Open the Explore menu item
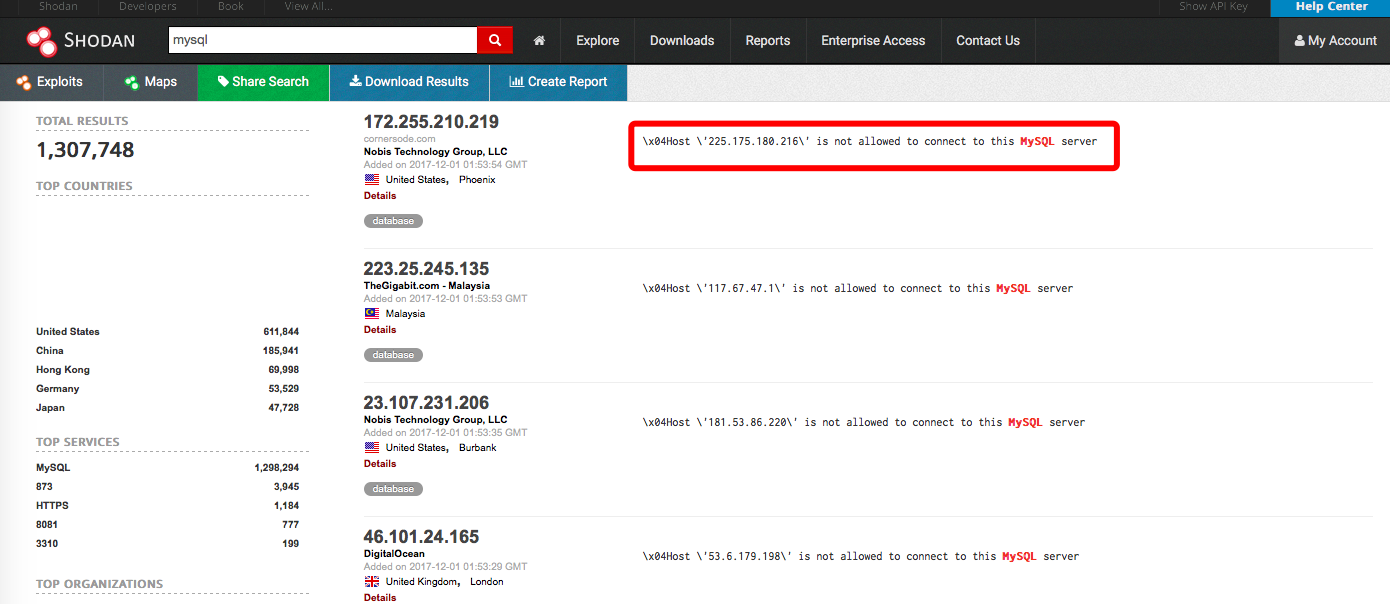This screenshot has height=604, width=1390. tap(597, 41)
